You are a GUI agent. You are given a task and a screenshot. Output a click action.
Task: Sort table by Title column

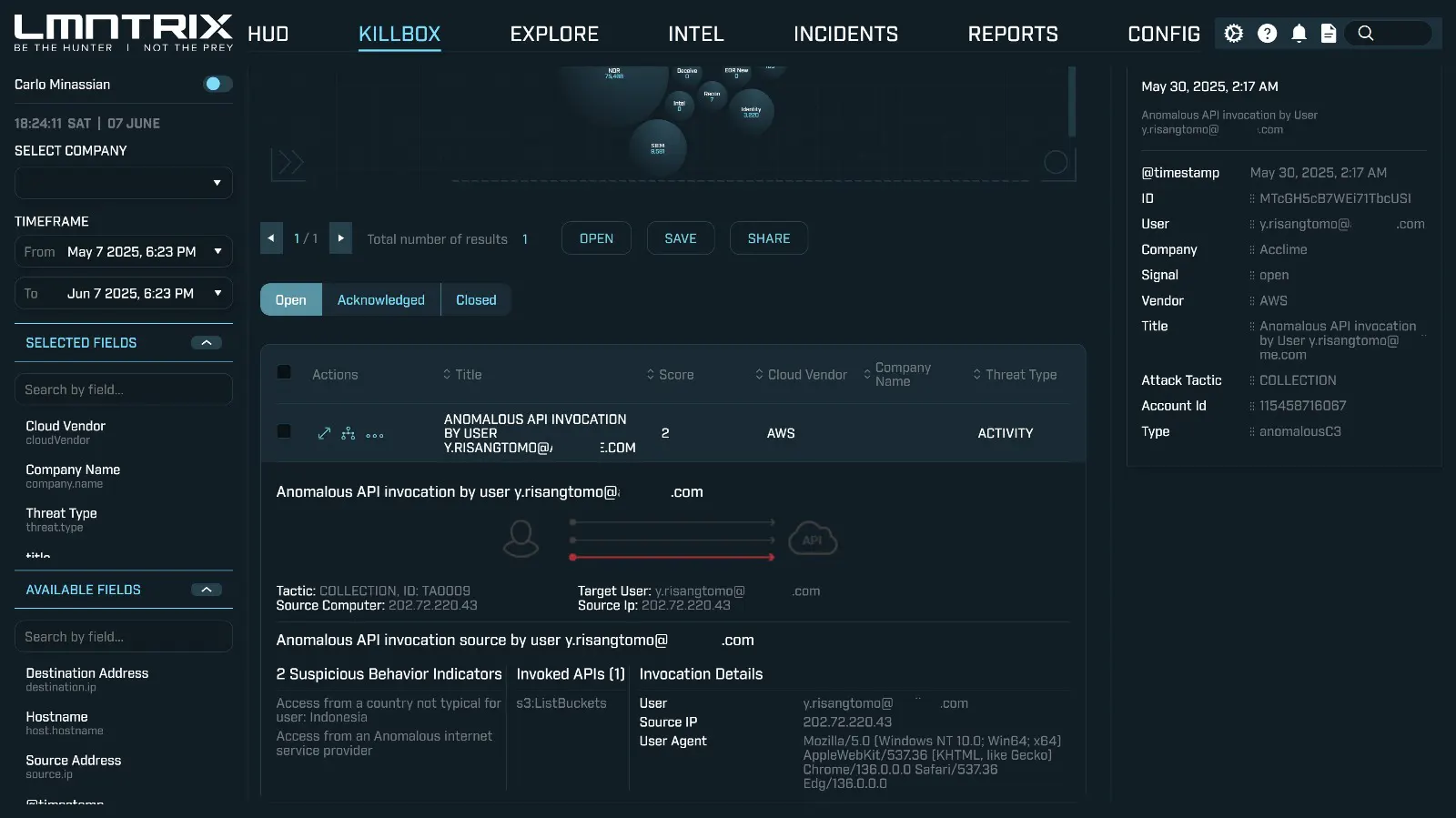[462, 375]
